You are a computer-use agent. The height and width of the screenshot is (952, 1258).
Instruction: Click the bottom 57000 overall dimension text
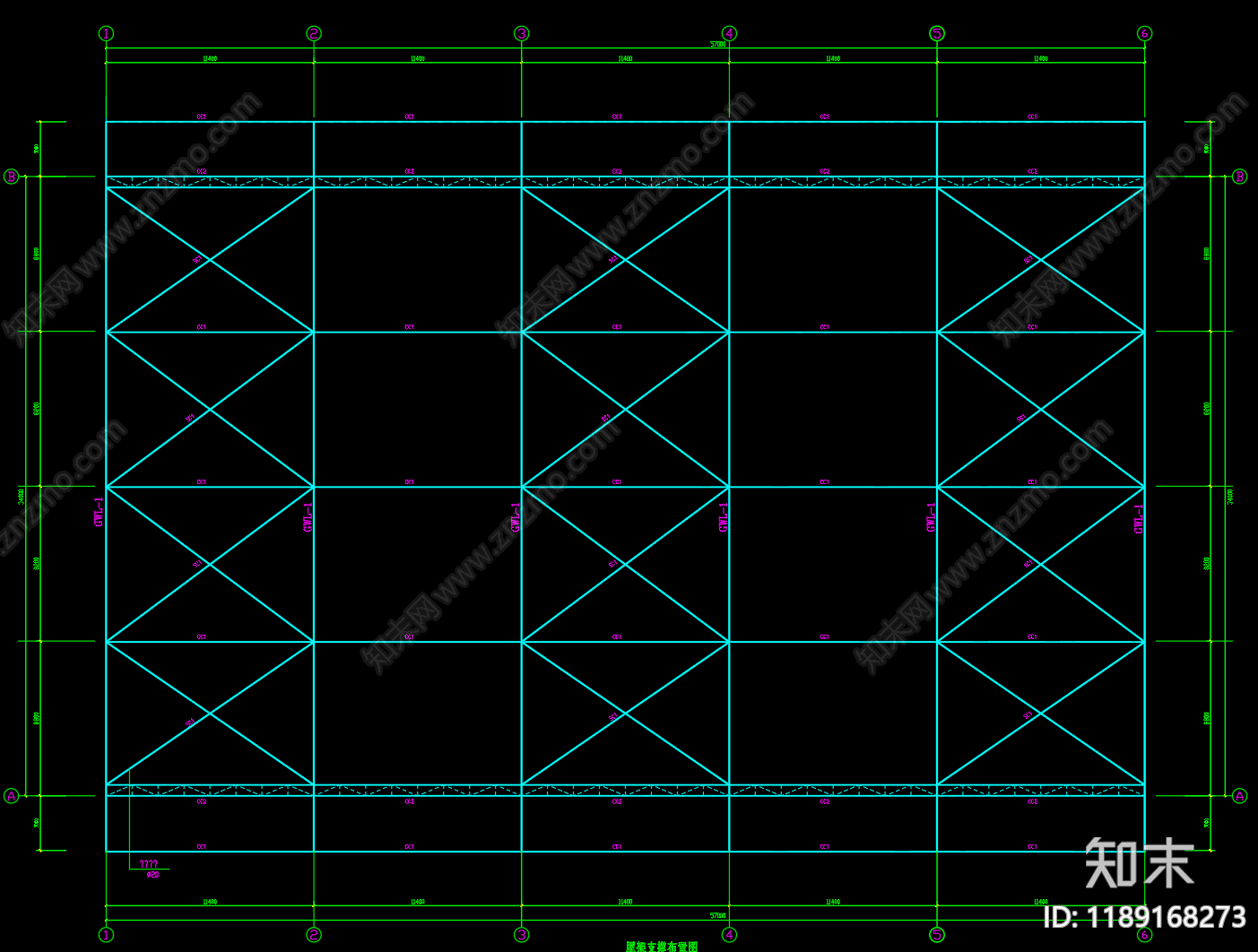pos(717,916)
